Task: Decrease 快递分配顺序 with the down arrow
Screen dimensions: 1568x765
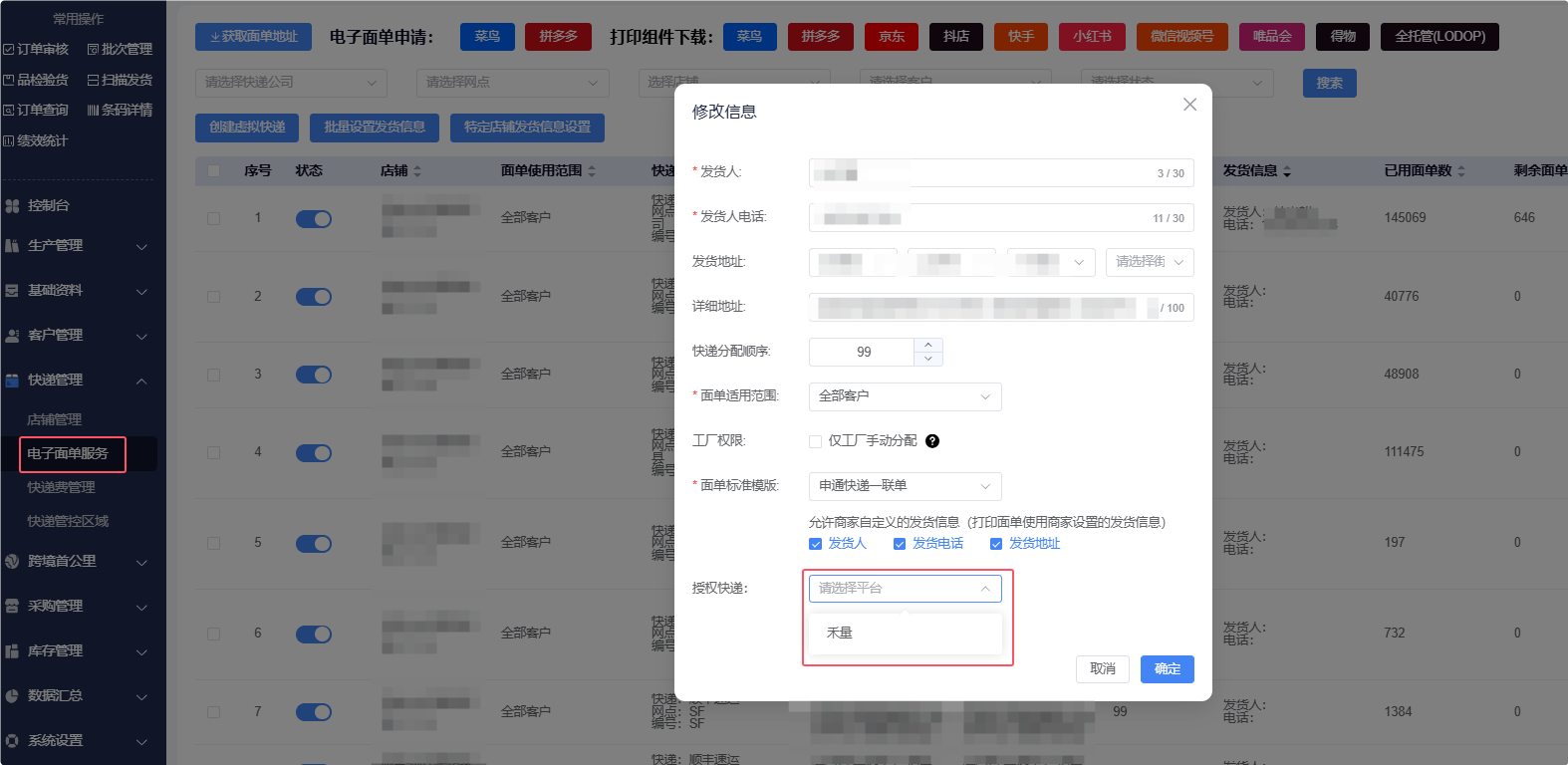Action: pyautogui.click(x=928, y=359)
